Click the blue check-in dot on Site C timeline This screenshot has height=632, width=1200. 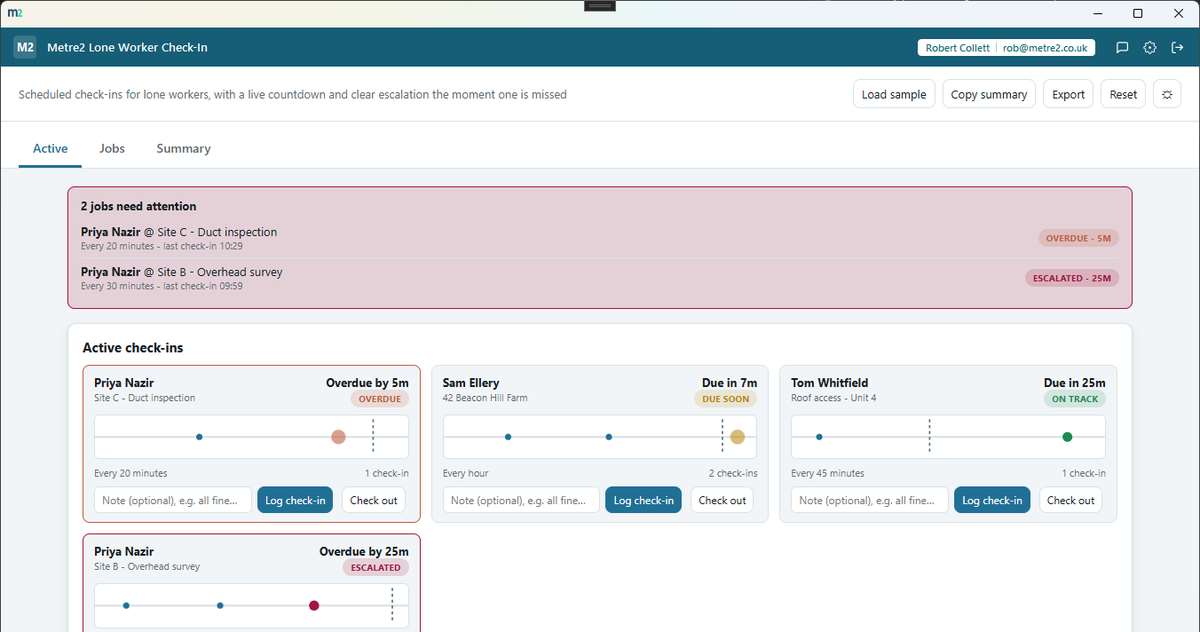pyautogui.click(x=199, y=437)
